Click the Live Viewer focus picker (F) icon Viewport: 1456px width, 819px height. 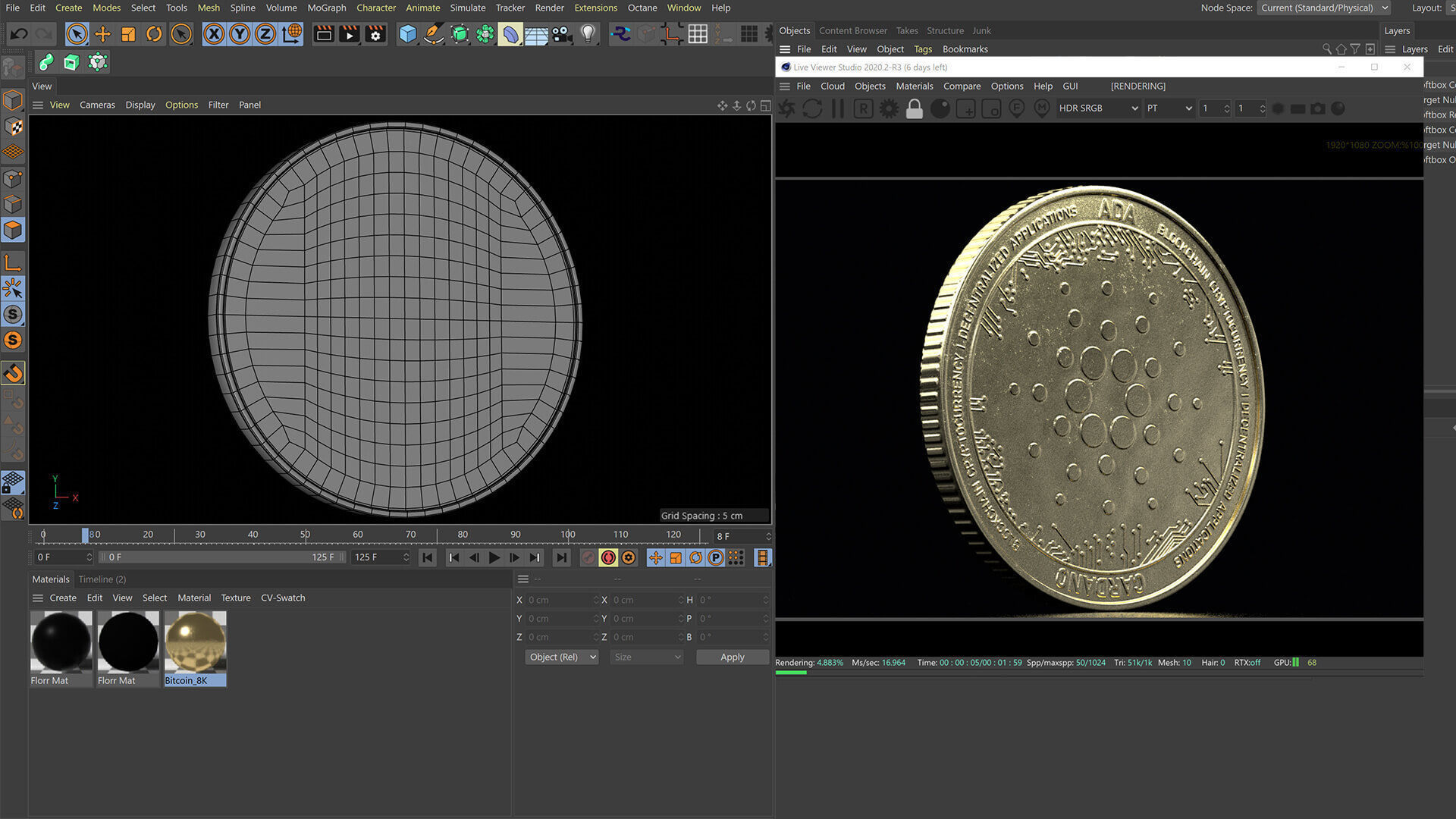pyautogui.click(x=1017, y=109)
